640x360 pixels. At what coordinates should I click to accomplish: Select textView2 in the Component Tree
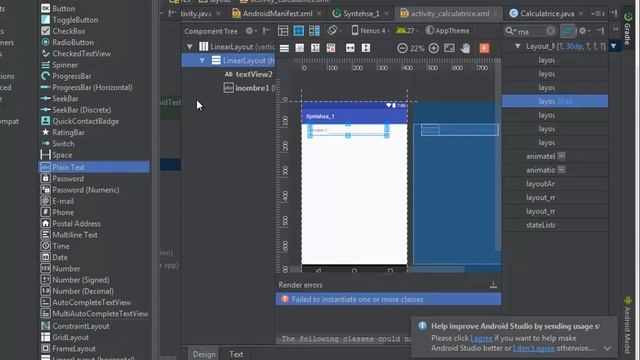(x=253, y=74)
